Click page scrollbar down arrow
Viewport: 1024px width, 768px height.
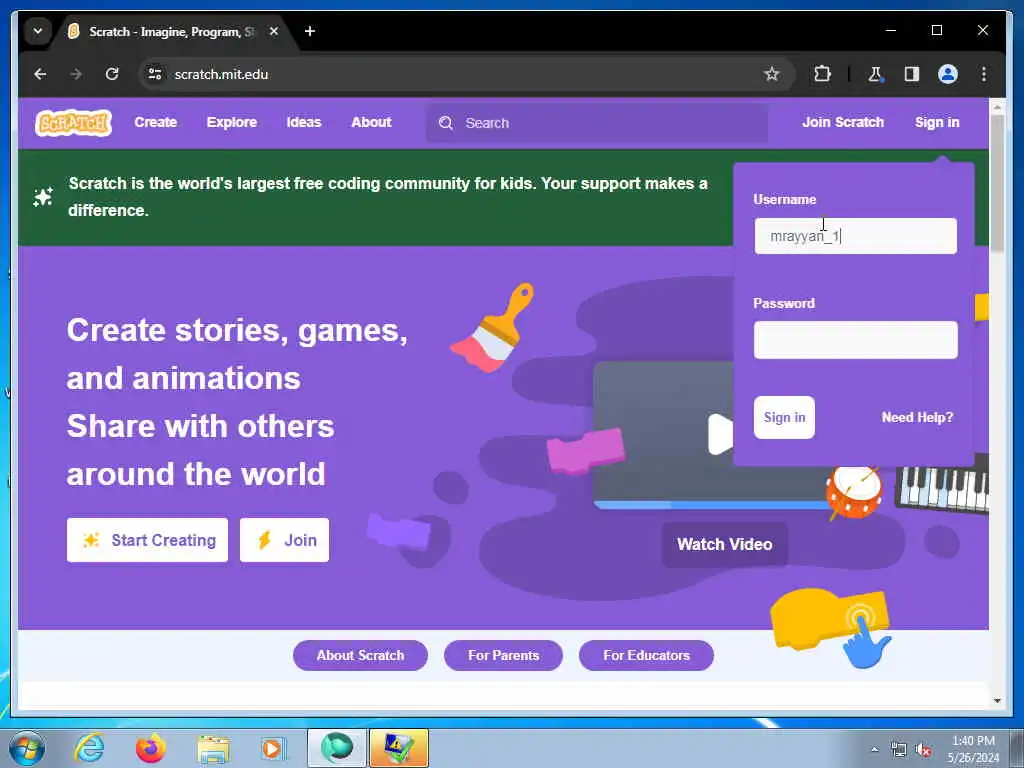pos(997,701)
